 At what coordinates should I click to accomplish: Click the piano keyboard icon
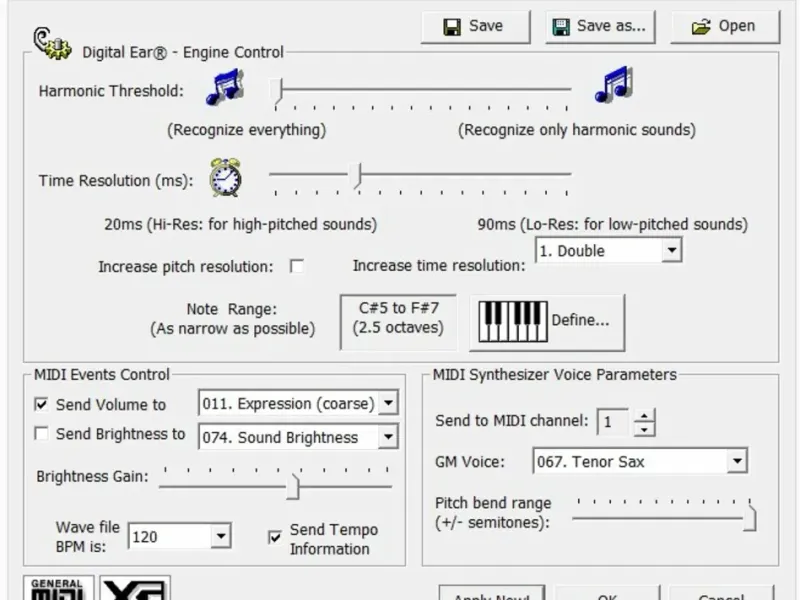513,321
